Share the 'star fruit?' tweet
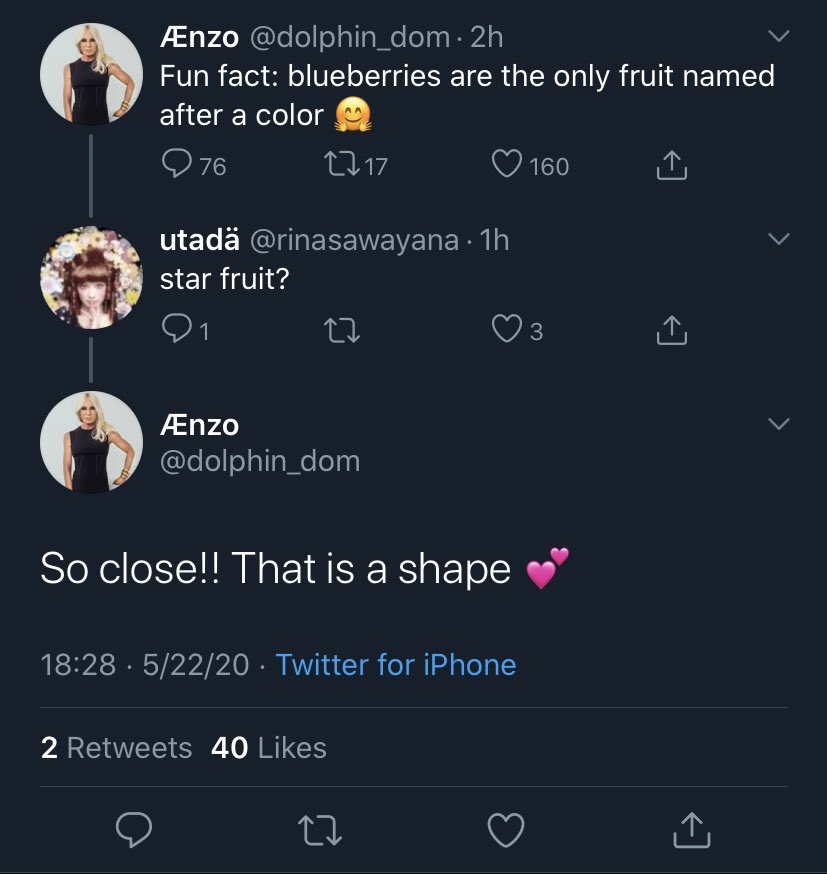The width and height of the screenshot is (827, 874). point(672,330)
